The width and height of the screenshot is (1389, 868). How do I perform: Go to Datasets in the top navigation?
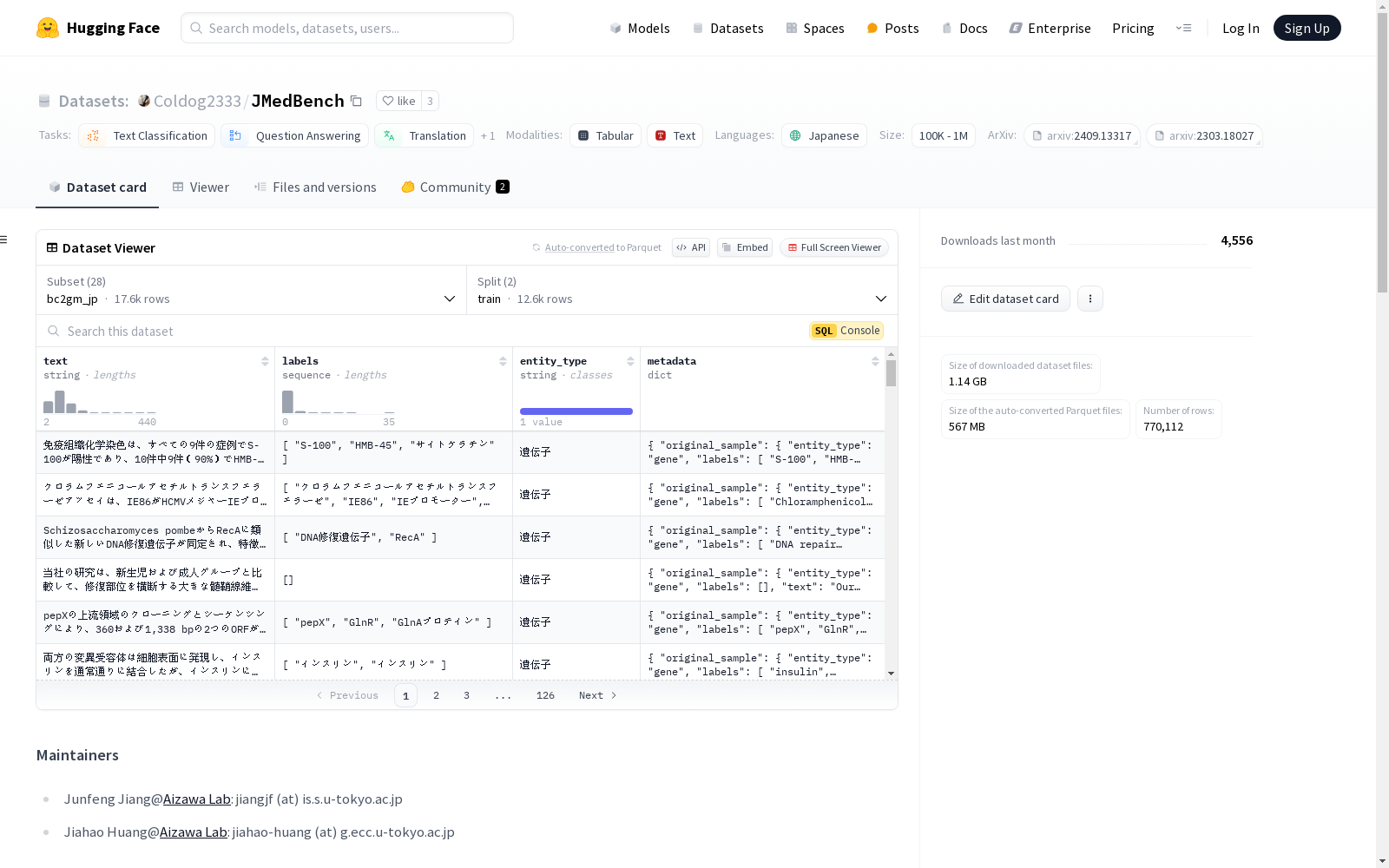coord(727,28)
